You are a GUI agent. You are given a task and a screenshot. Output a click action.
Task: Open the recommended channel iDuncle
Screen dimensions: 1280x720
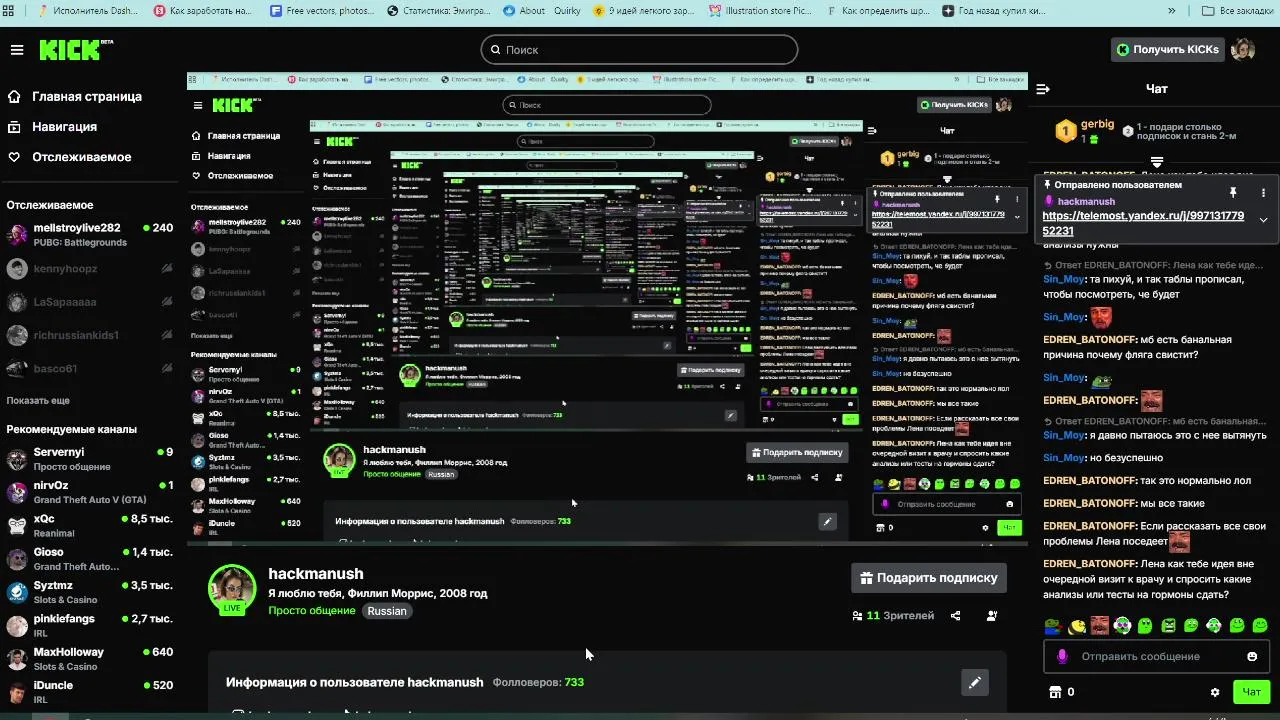pos(90,692)
